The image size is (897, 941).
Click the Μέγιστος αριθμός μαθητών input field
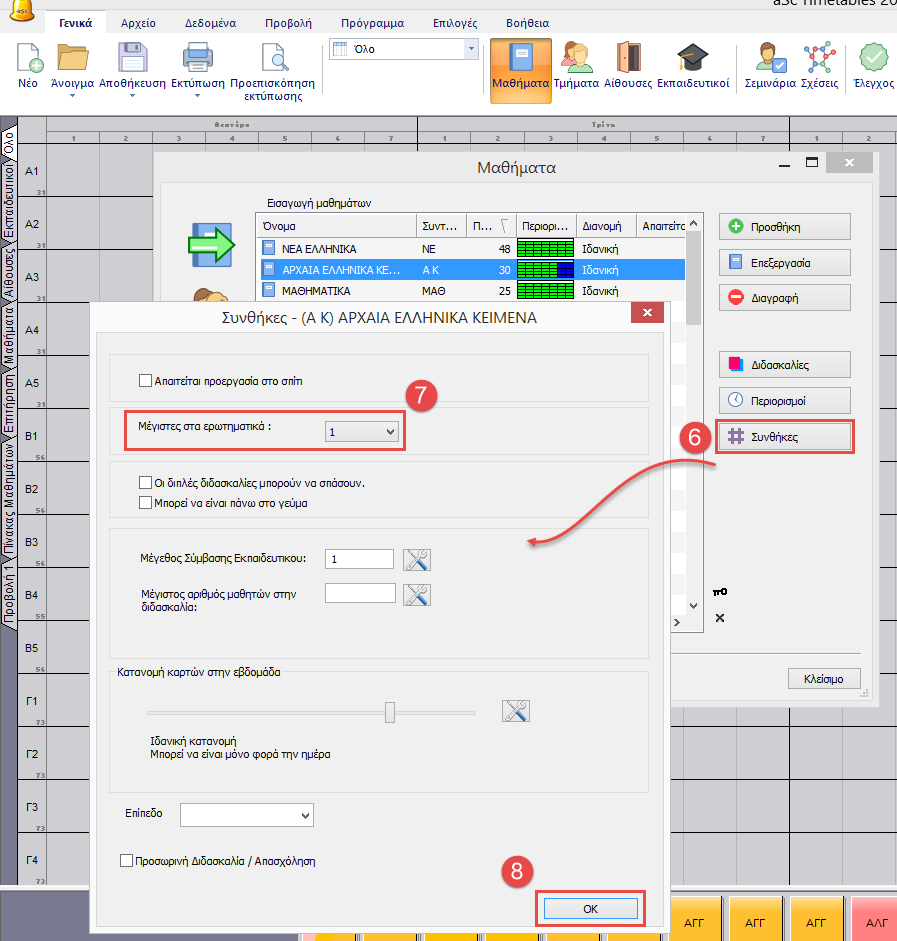click(360, 593)
